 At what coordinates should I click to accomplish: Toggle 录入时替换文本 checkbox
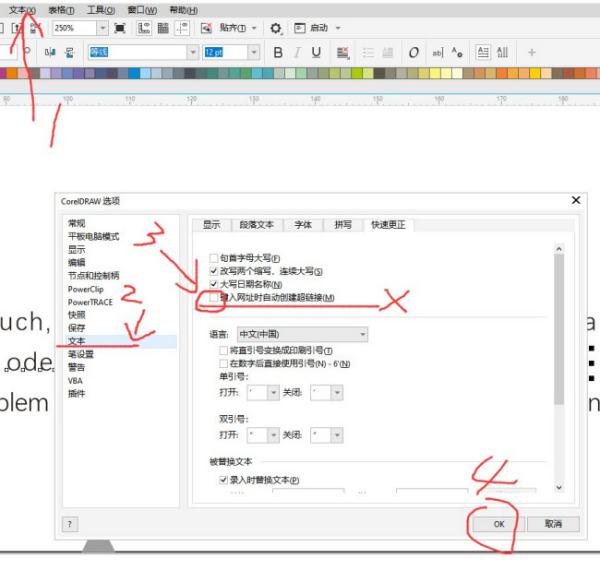click(223, 480)
